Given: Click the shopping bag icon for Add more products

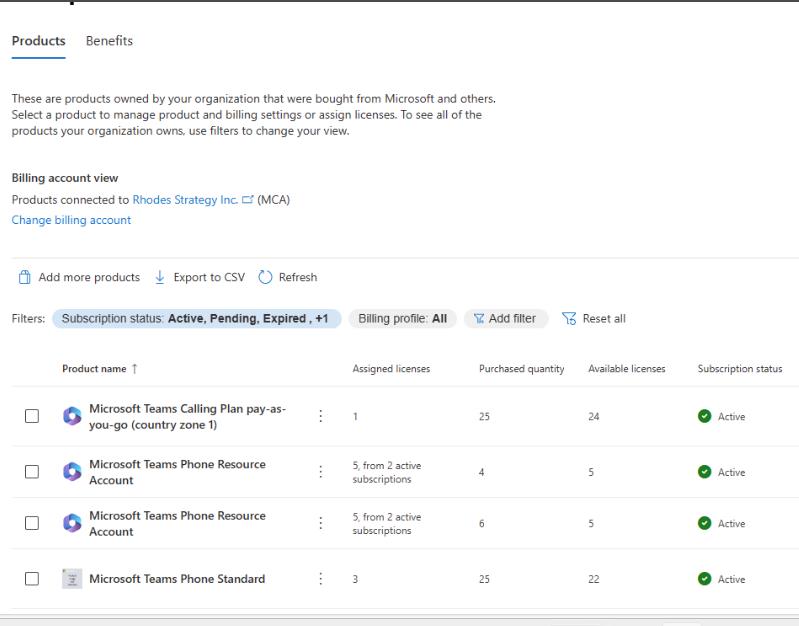Looking at the screenshot, I should [24, 277].
